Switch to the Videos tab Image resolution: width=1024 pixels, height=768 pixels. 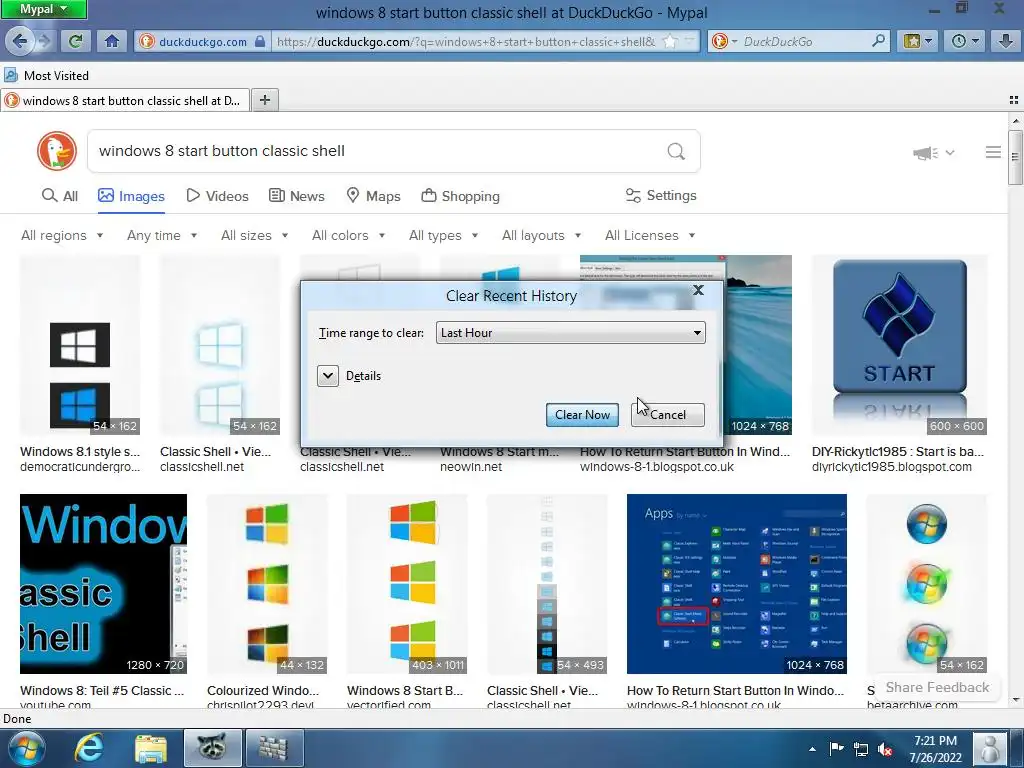pos(217,196)
